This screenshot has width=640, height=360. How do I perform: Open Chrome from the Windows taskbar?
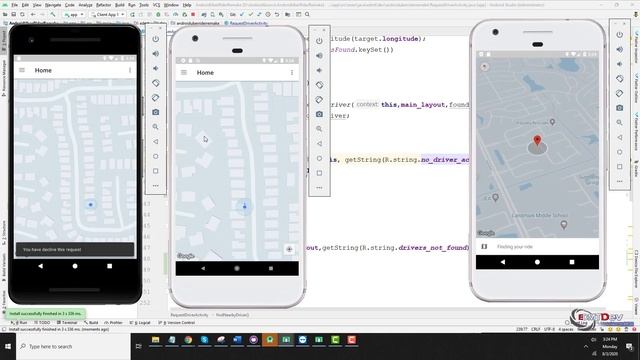(188, 340)
